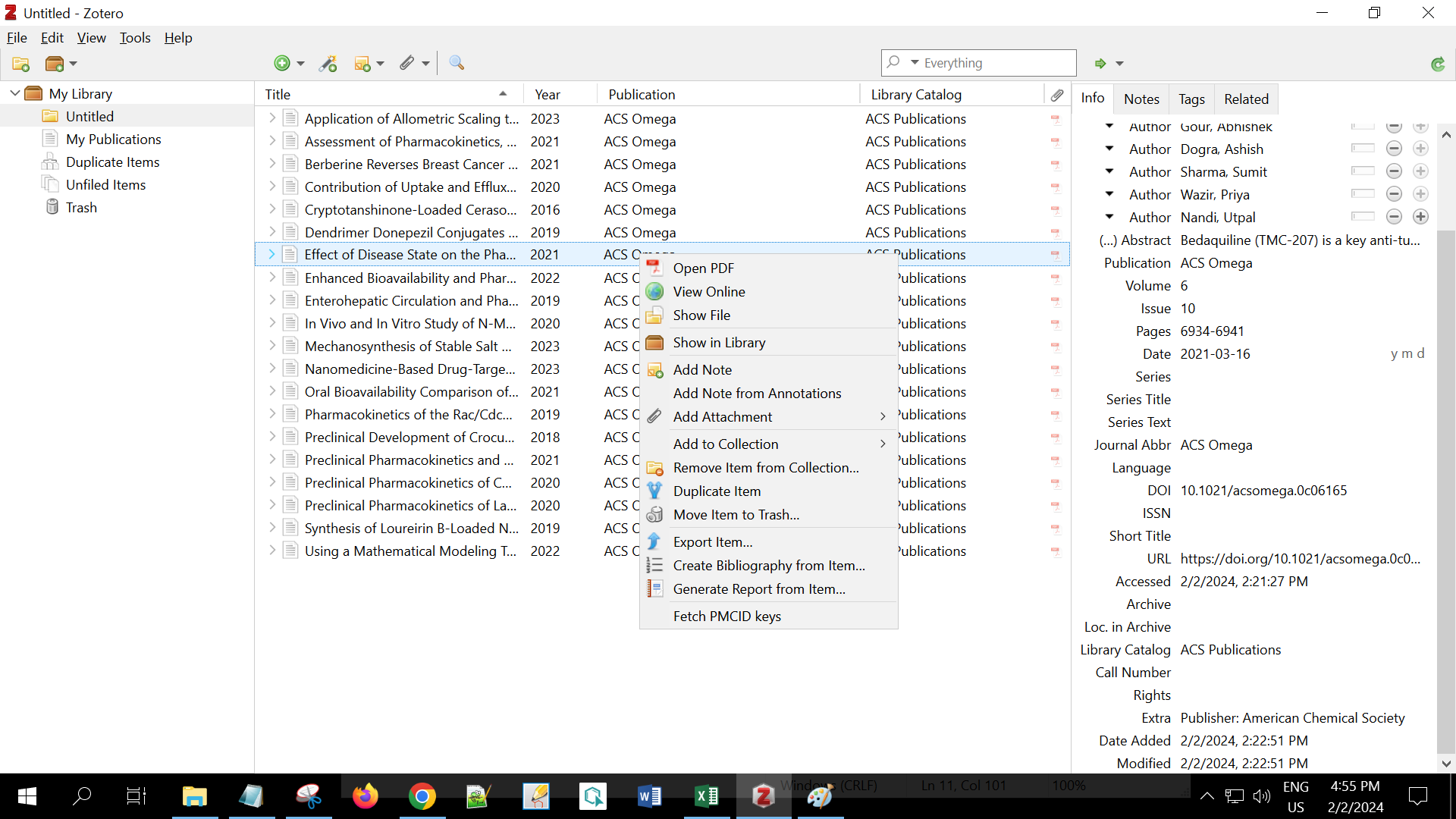Click the New Note toolbar icon
Viewport: 1456px width, 819px height.
pyautogui.click(x=362, y=64)
